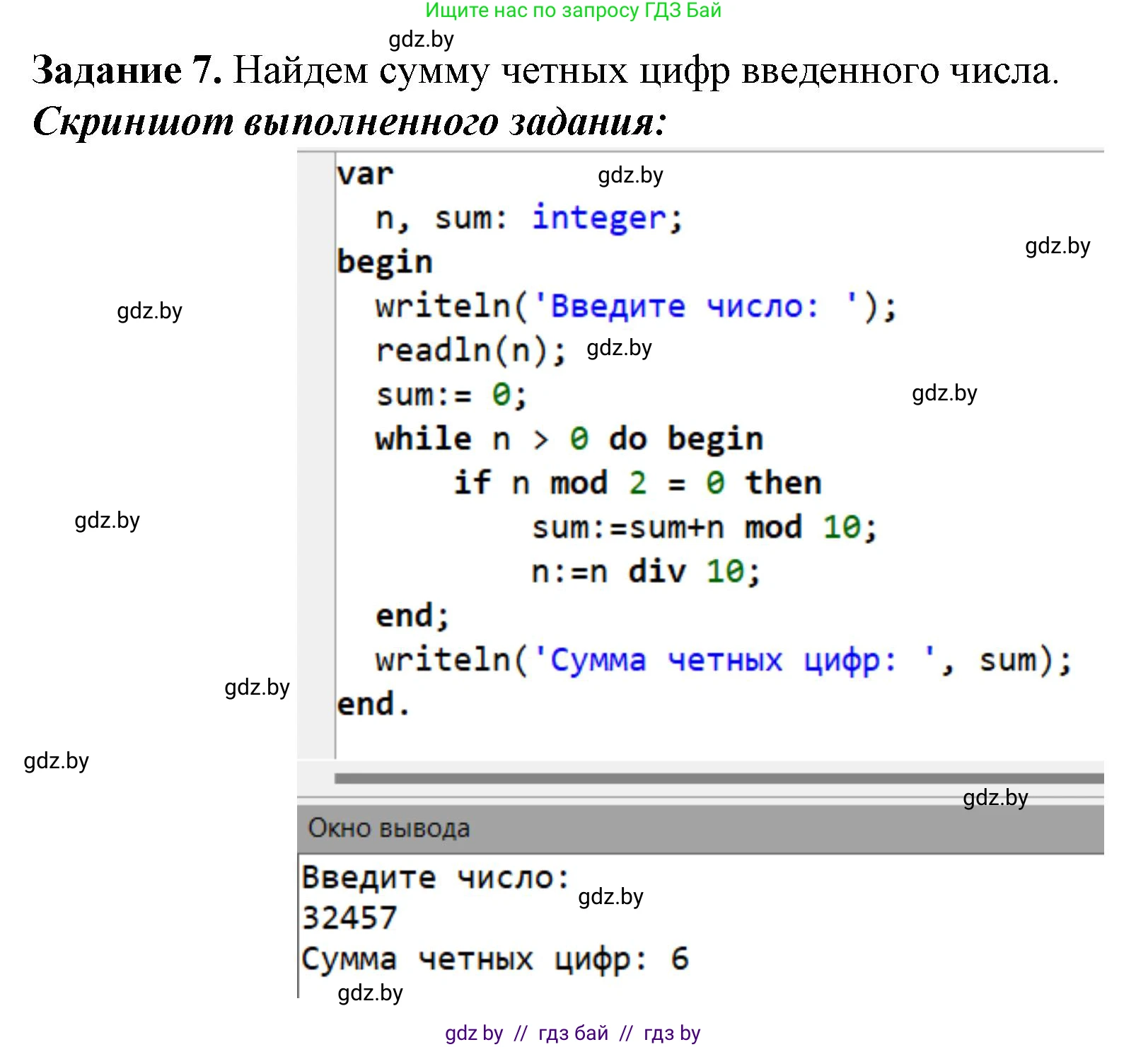
Task: Place cursor on the "readln(n);" line
Action: click(x=470, y=351)
